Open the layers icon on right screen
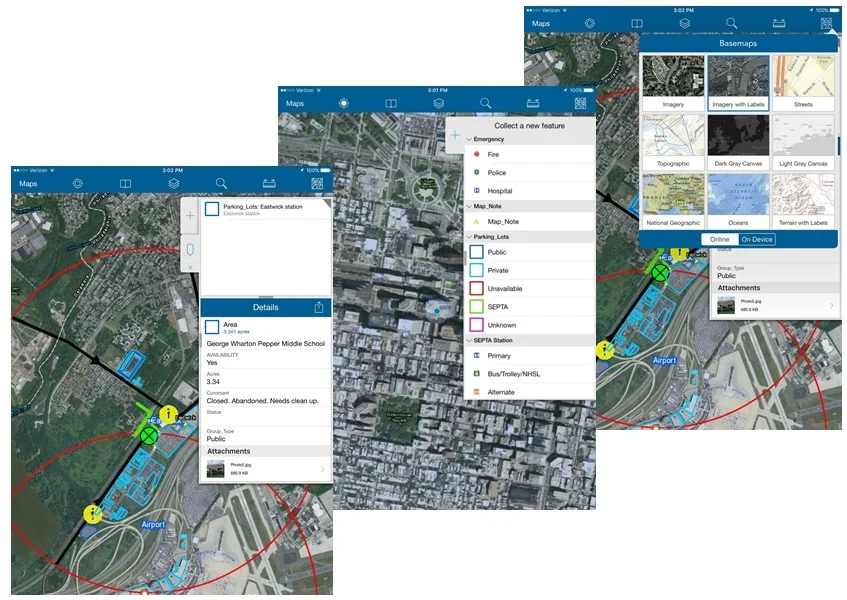 coord(684,23)
